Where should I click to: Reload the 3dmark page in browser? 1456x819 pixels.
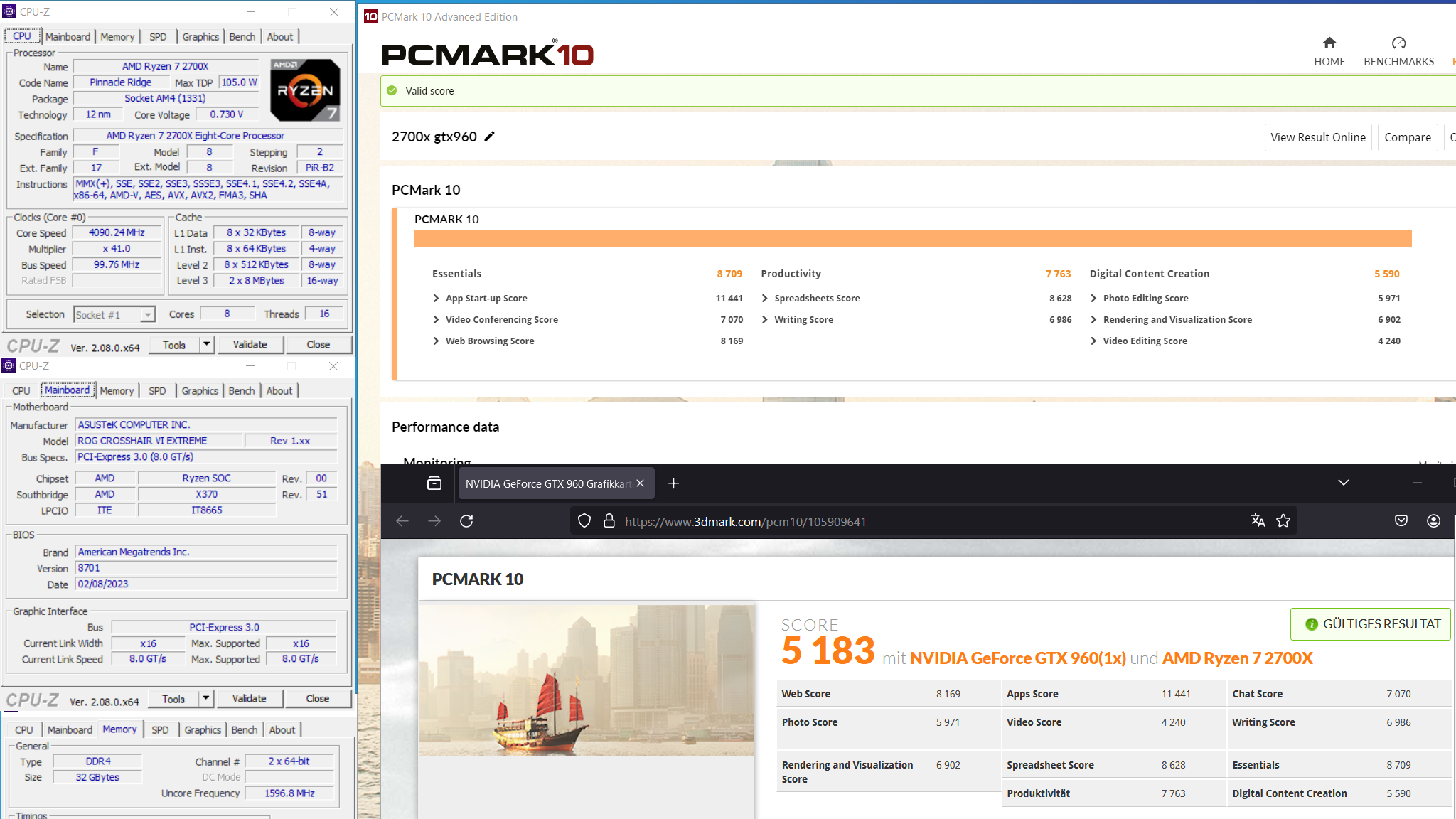466,521
